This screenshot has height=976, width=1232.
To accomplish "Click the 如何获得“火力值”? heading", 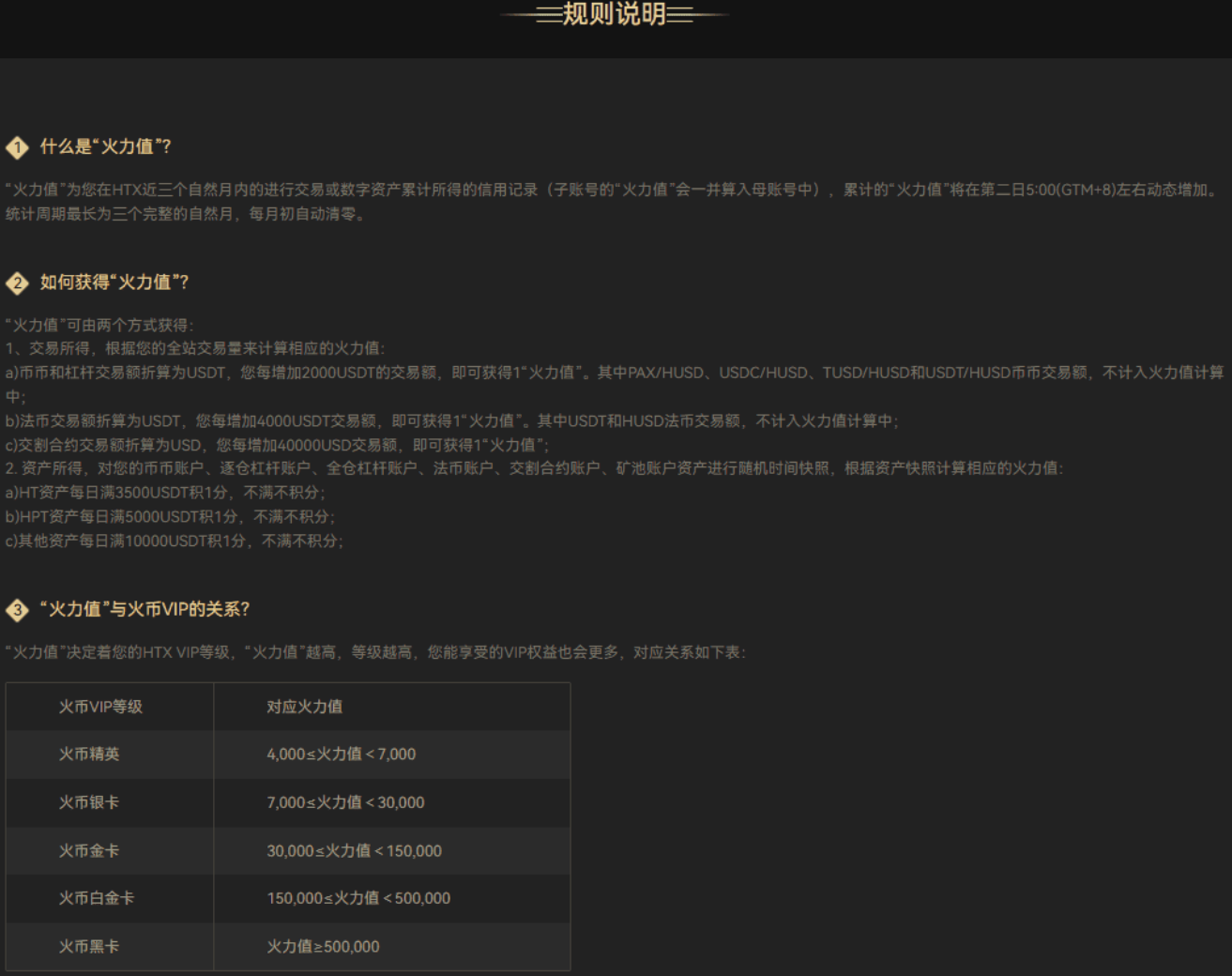I will pos(114,282).
